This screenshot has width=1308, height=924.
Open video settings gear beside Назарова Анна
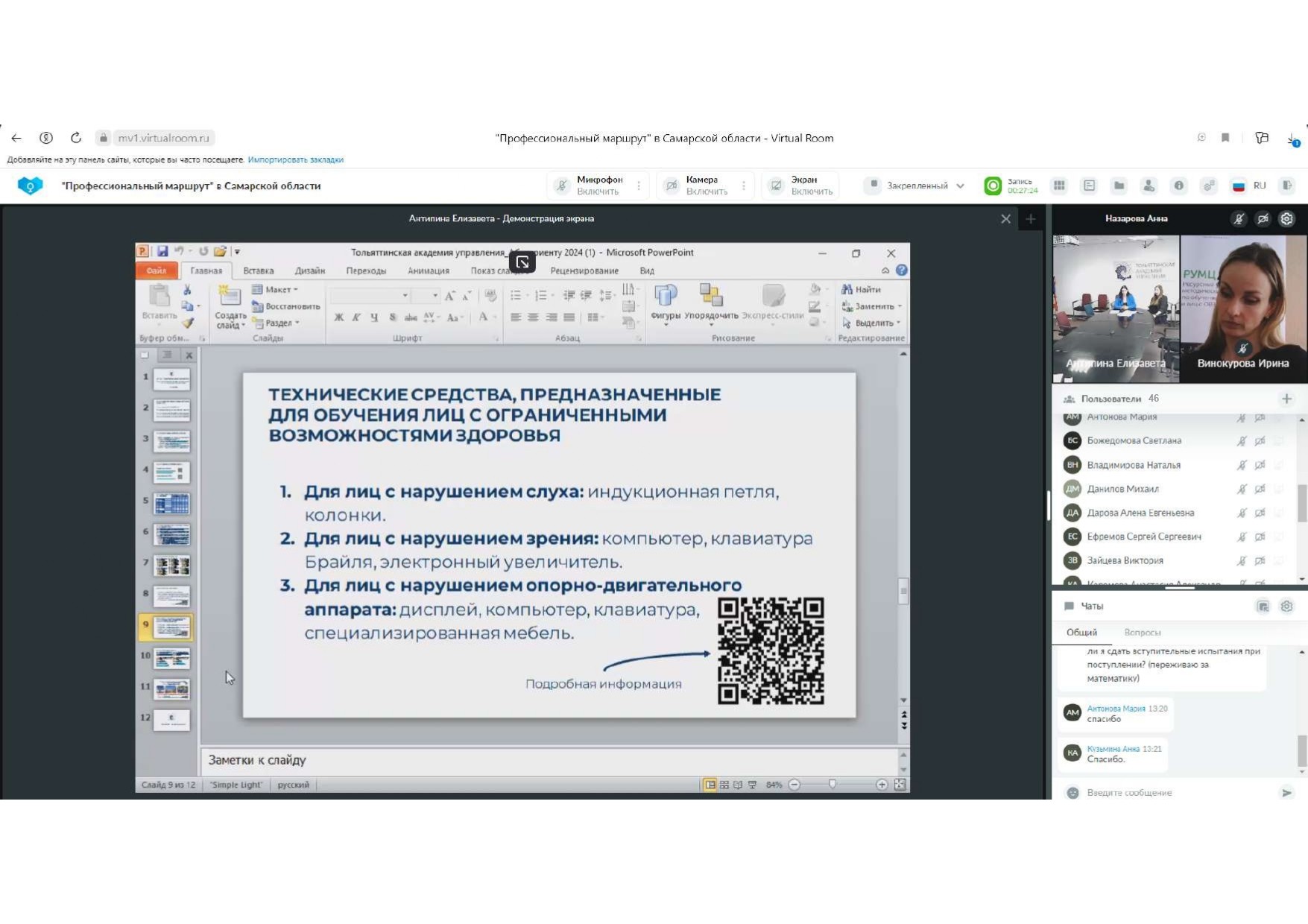[x=1286, y=218]
